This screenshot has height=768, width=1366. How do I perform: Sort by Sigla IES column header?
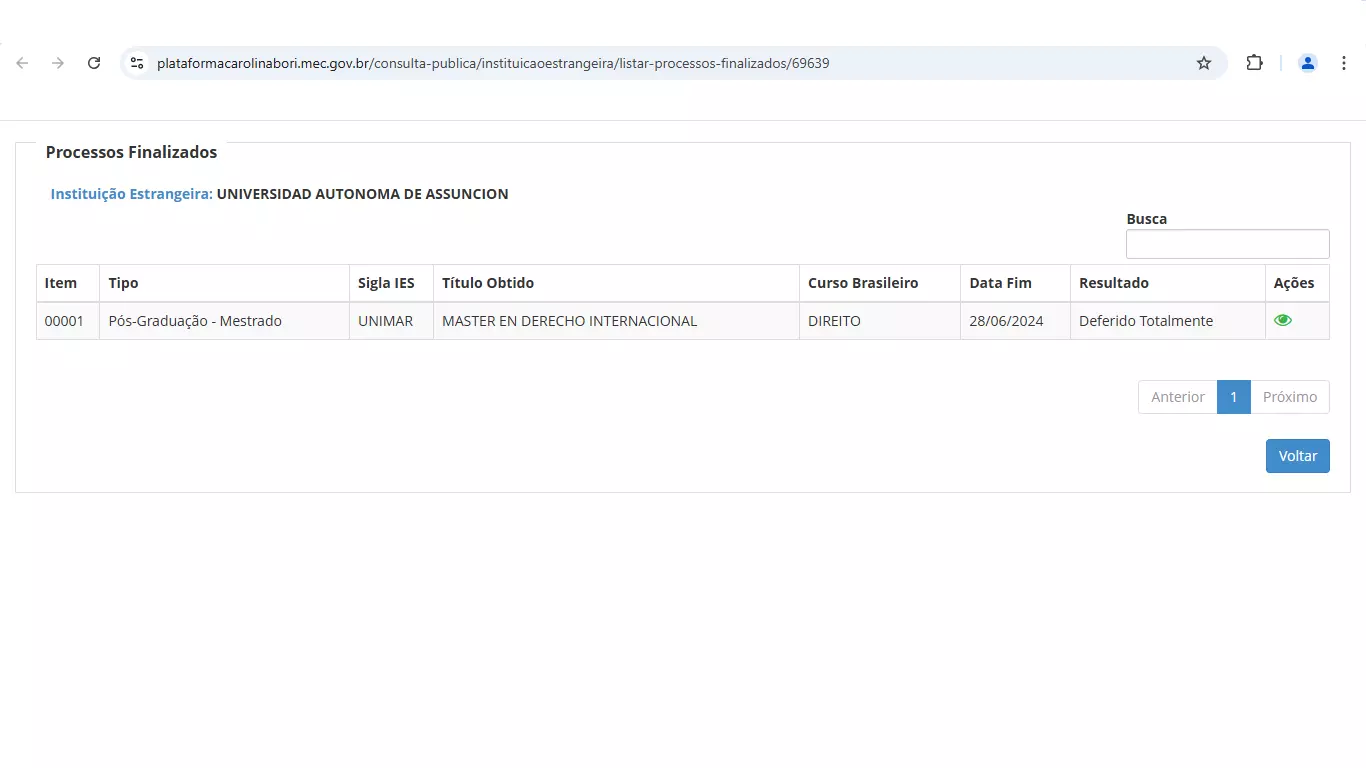click(391, 283)
